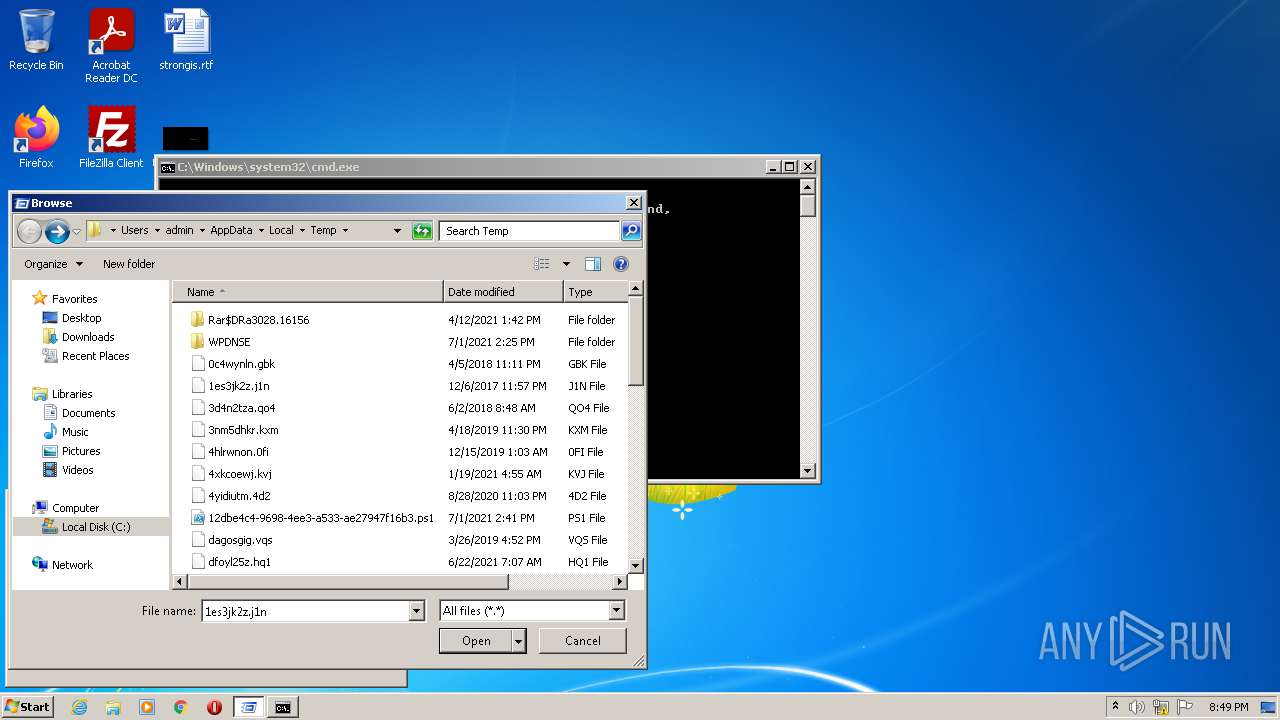Open the Recycle Bin desktop icon
Image resolution: width=1280 pixels, height=720 pixels.
[x=36, y=40]
